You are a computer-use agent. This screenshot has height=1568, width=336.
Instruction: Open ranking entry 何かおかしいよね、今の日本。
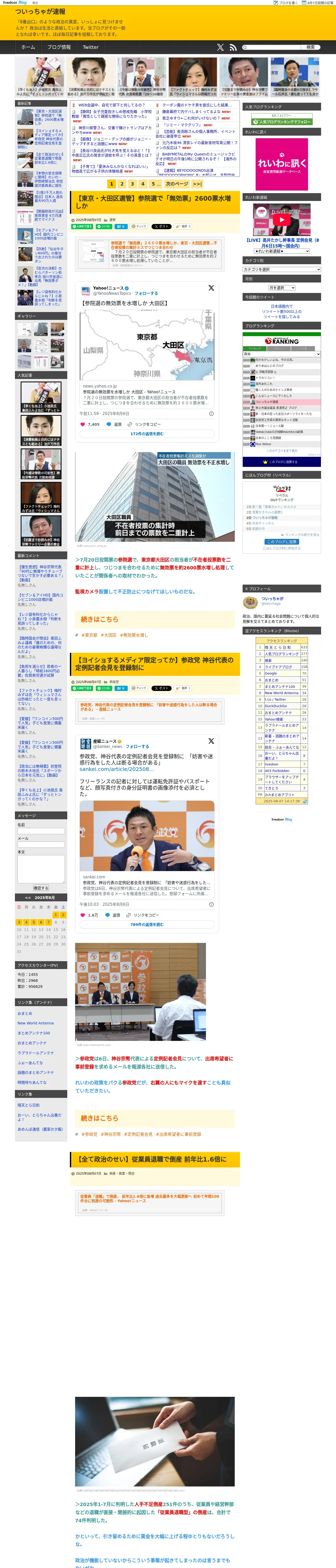tap(275, 360)
